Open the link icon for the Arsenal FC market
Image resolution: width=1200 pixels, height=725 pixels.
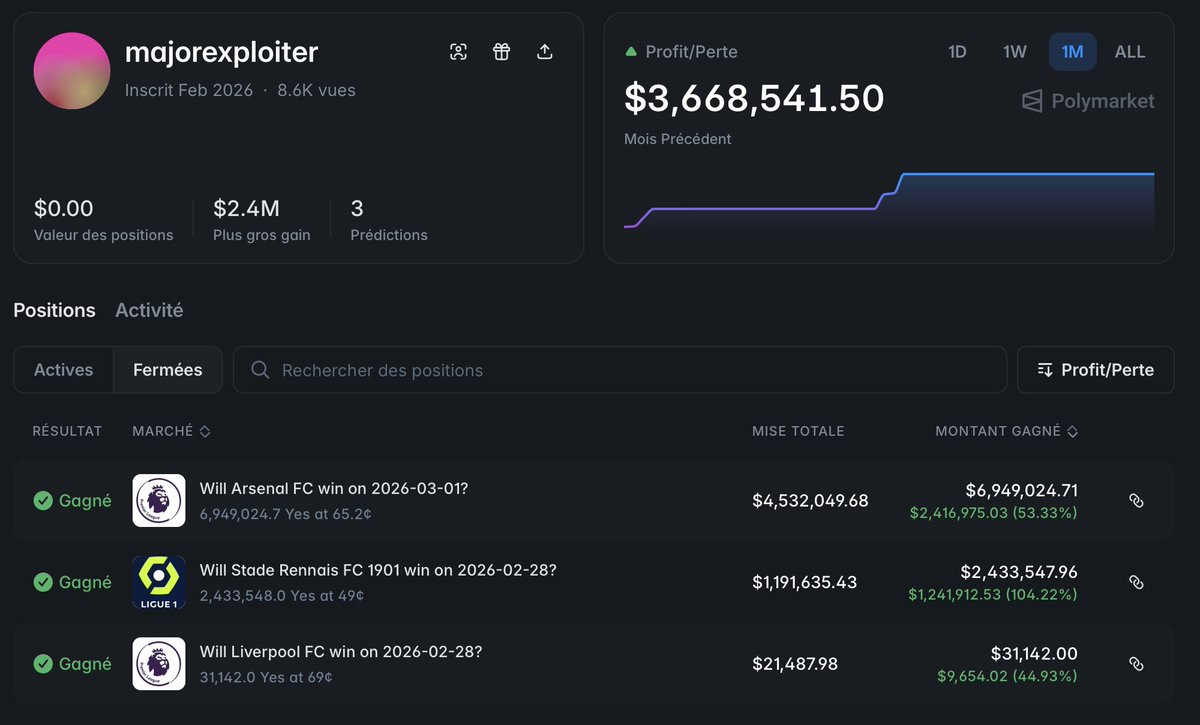pyautogui.click(x=1136, y=500)
